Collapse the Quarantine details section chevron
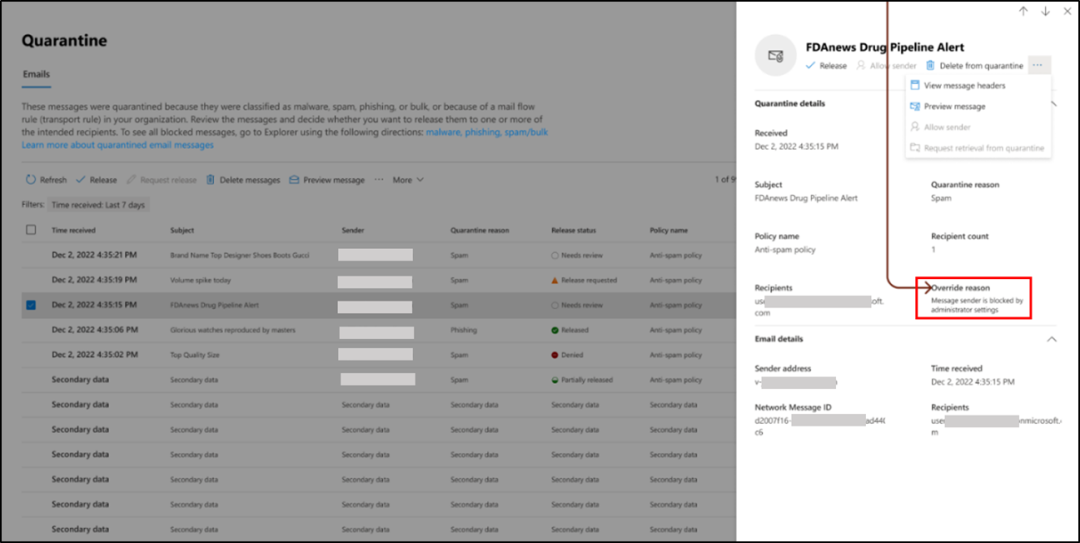The width and height of the screenshot is (1080, 543). coord(1052,103)
